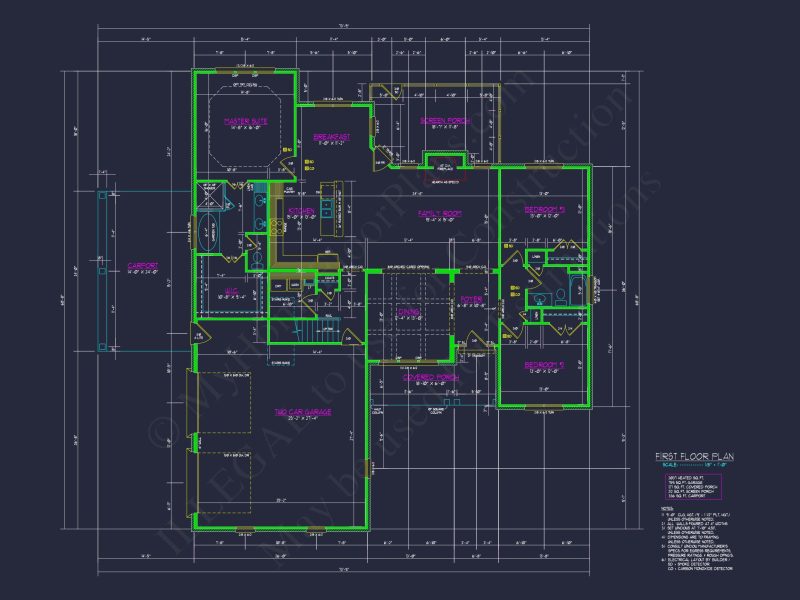Select the W.I.C. closet label

click(x=231, y=291)
